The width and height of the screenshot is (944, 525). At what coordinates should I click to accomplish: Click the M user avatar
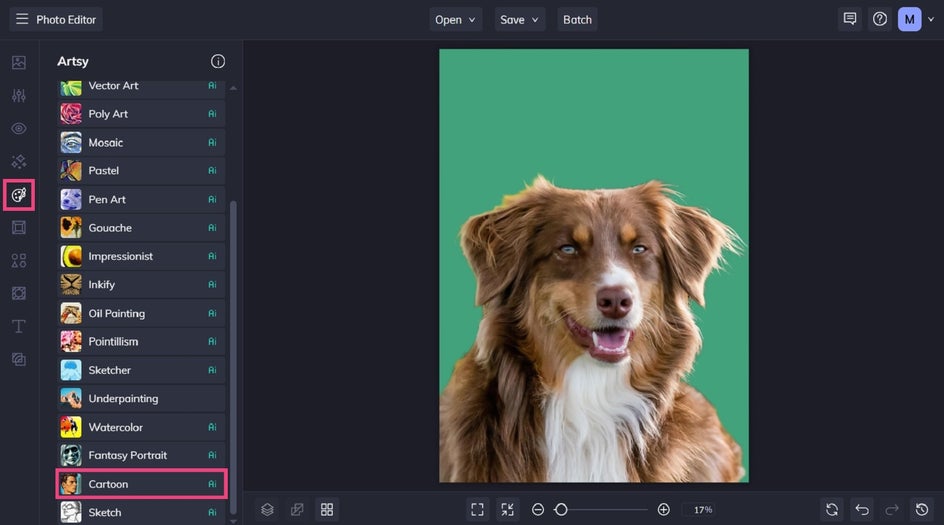tap(909, 19)
